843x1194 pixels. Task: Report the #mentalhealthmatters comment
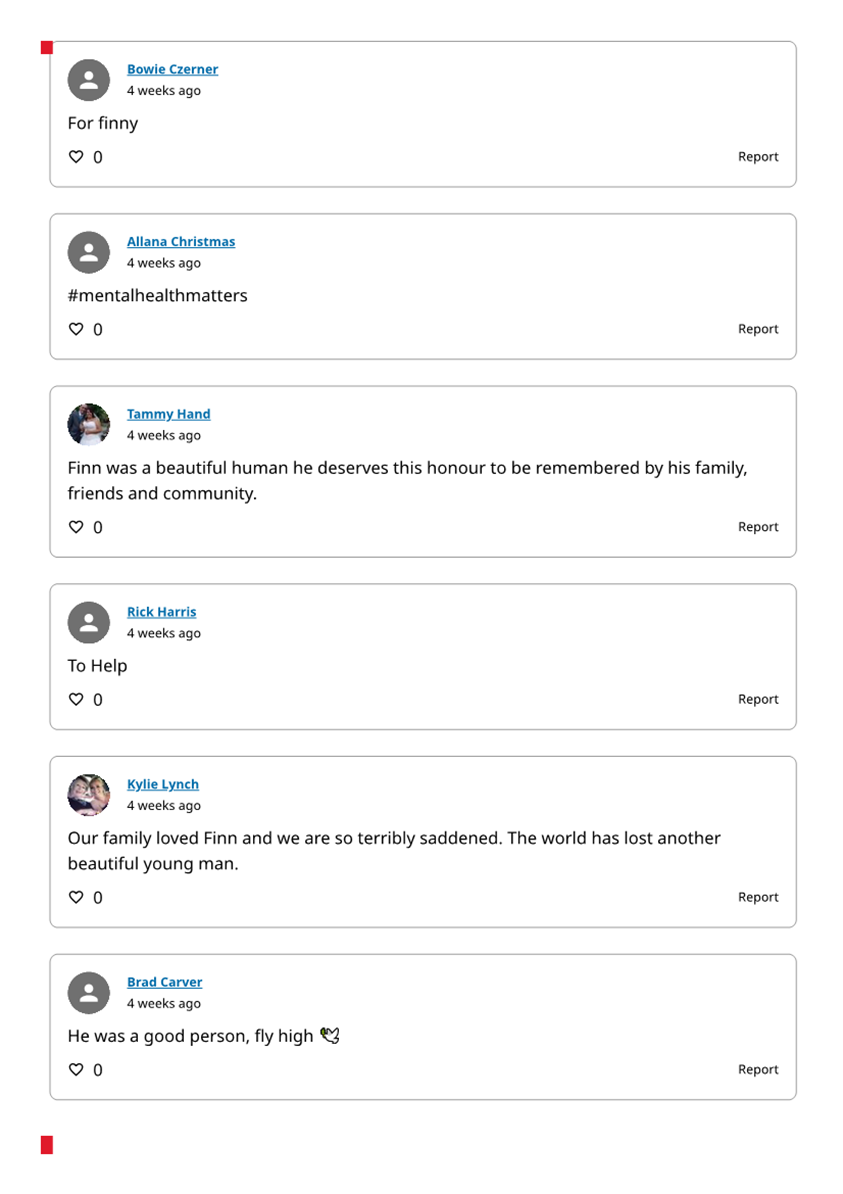coord(758,329)
